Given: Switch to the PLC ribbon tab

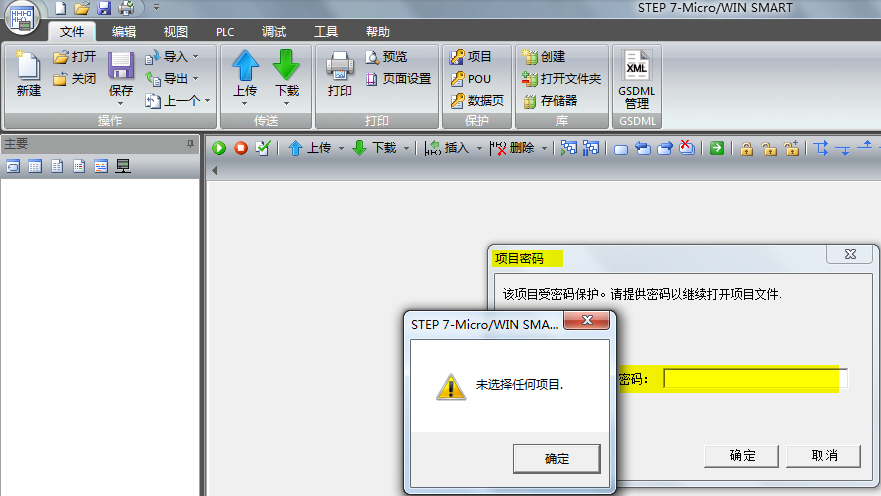Looking at the screenshot, I should pyautogui.click(x=225, y=32).
